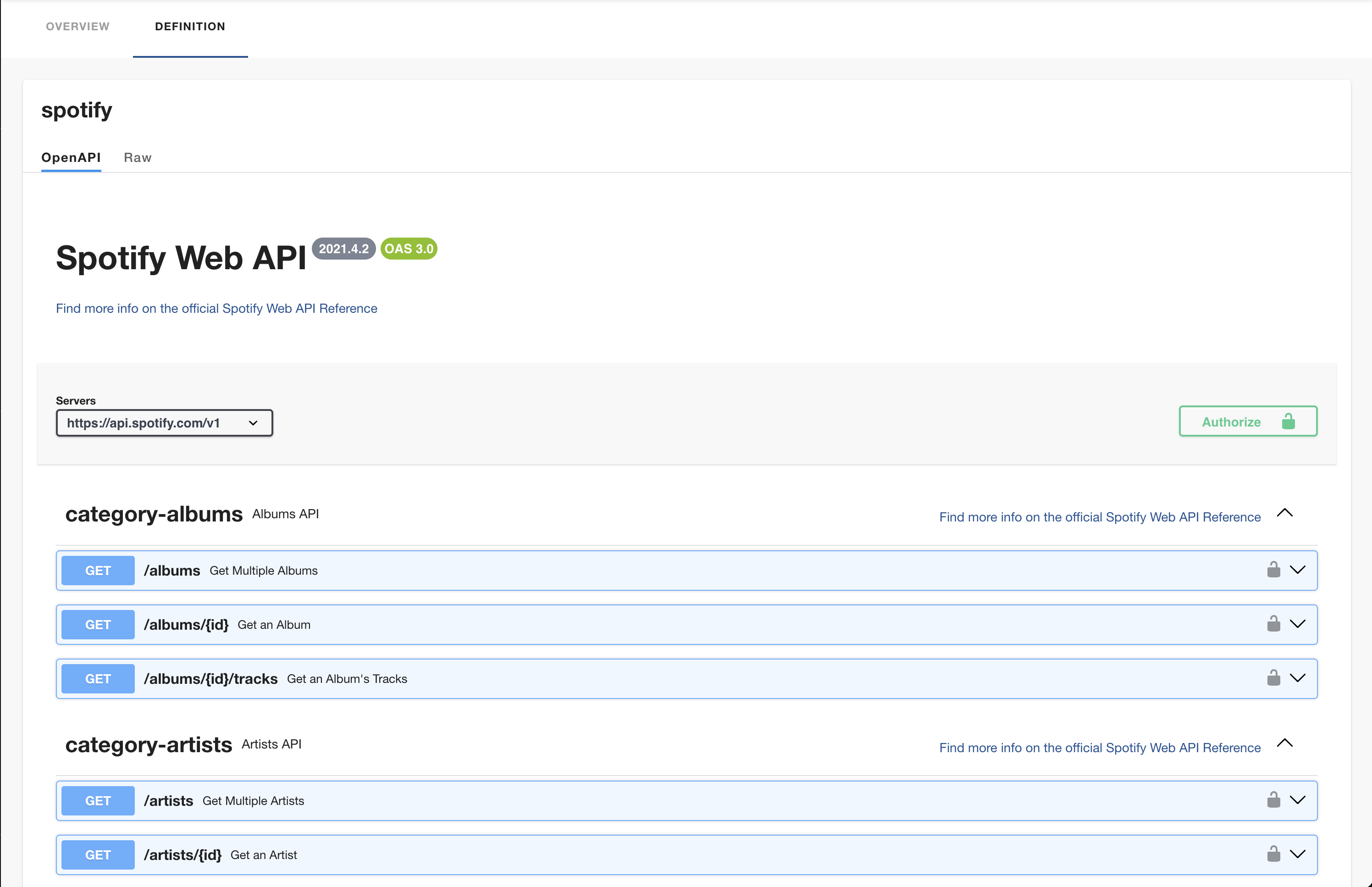Open the reference link in category-artists header
Screen dimensions: 1372x887
point(1100,748)
